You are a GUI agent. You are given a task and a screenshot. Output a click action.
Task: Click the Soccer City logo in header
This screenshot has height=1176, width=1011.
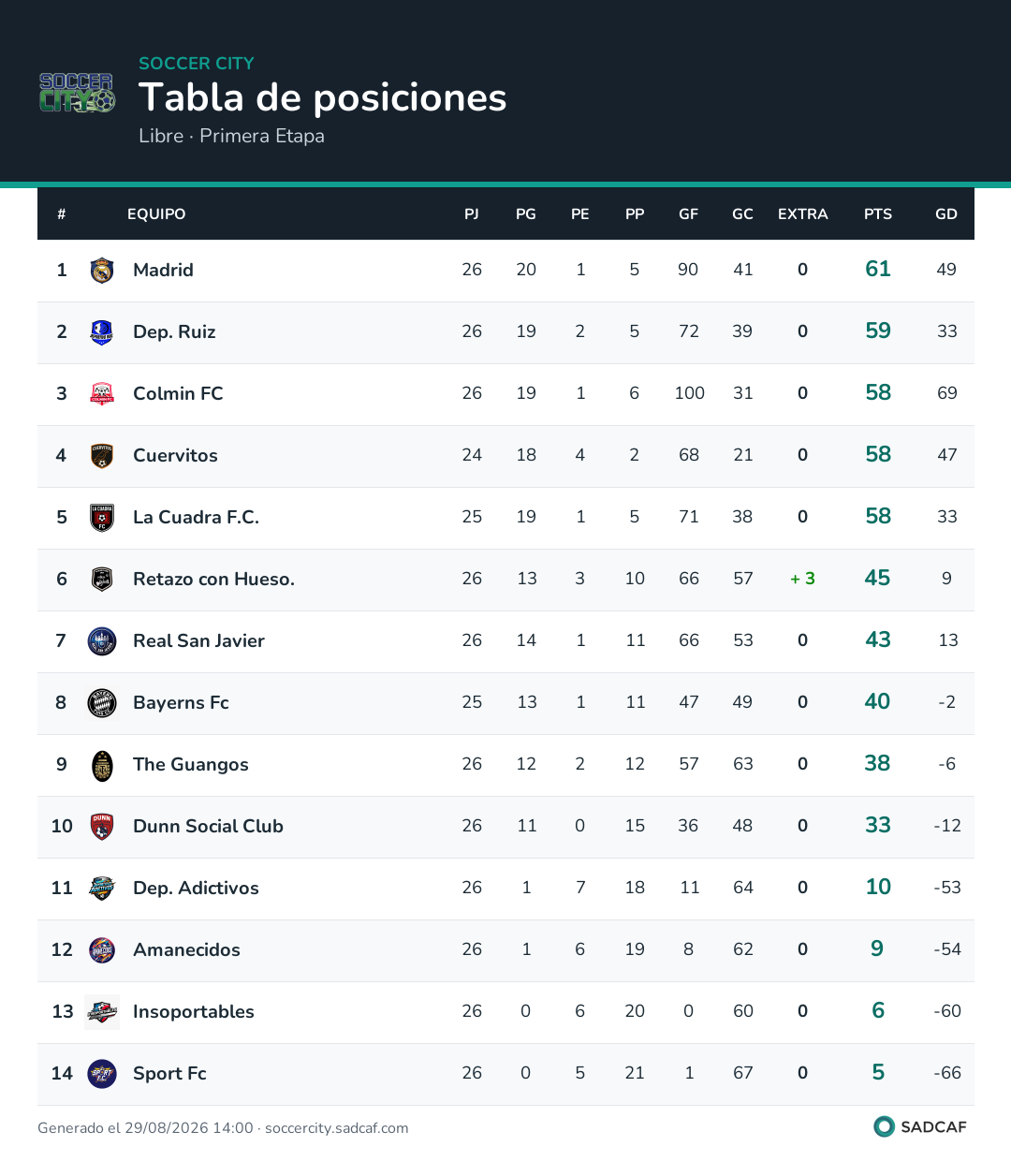pyautogui.click(x=77, y=93)
